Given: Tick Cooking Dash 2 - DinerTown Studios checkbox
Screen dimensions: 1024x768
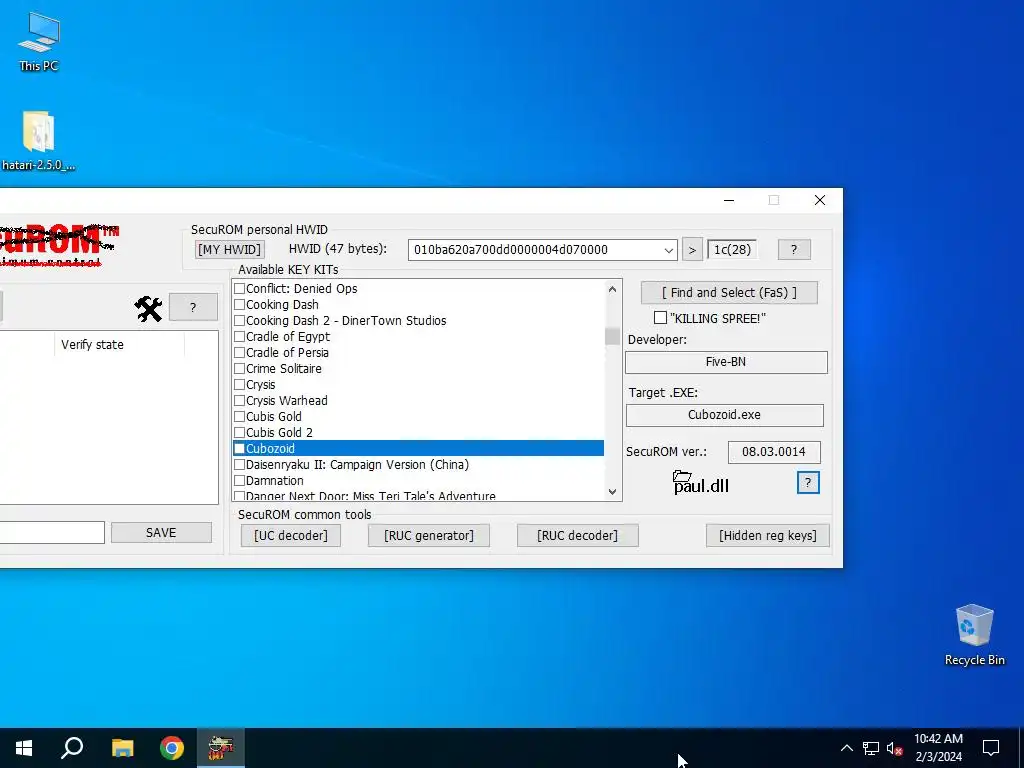Looking at the screenshot, I should (x=240, y=321).
